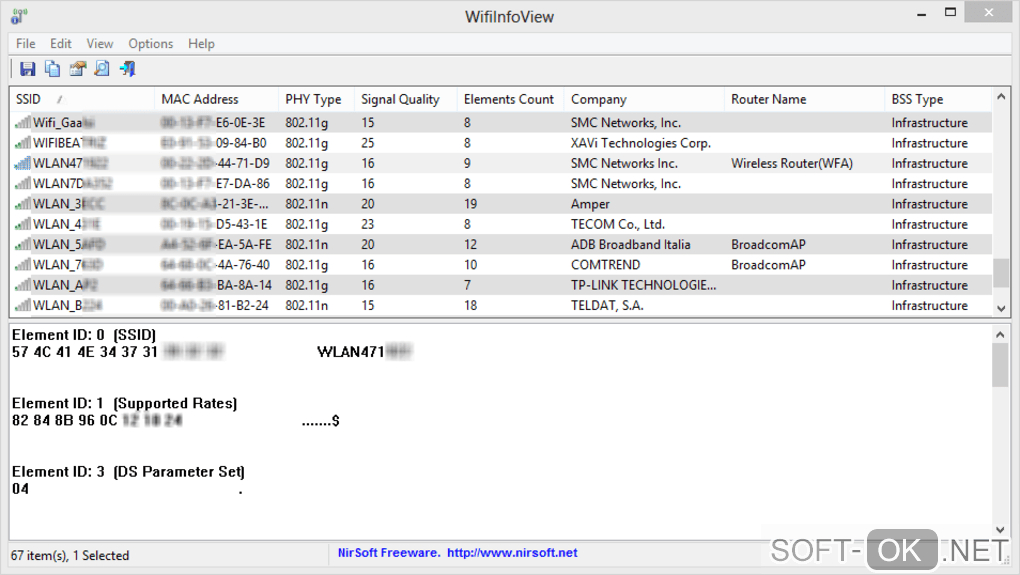Click the network list scroll-up arrow

[x=1001, y=97]
